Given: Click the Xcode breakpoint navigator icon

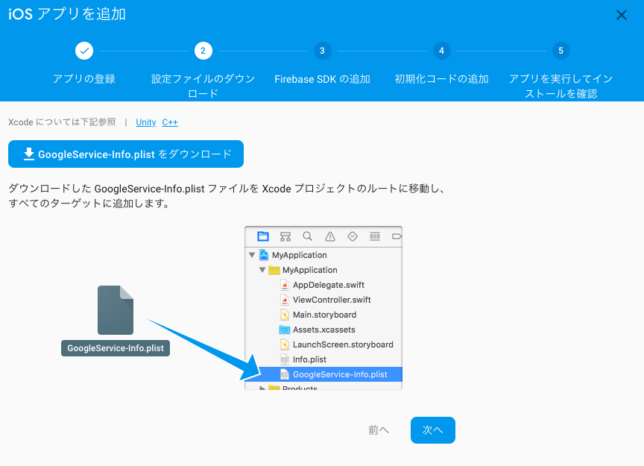Looking at the screenshot, I should 396,236.
